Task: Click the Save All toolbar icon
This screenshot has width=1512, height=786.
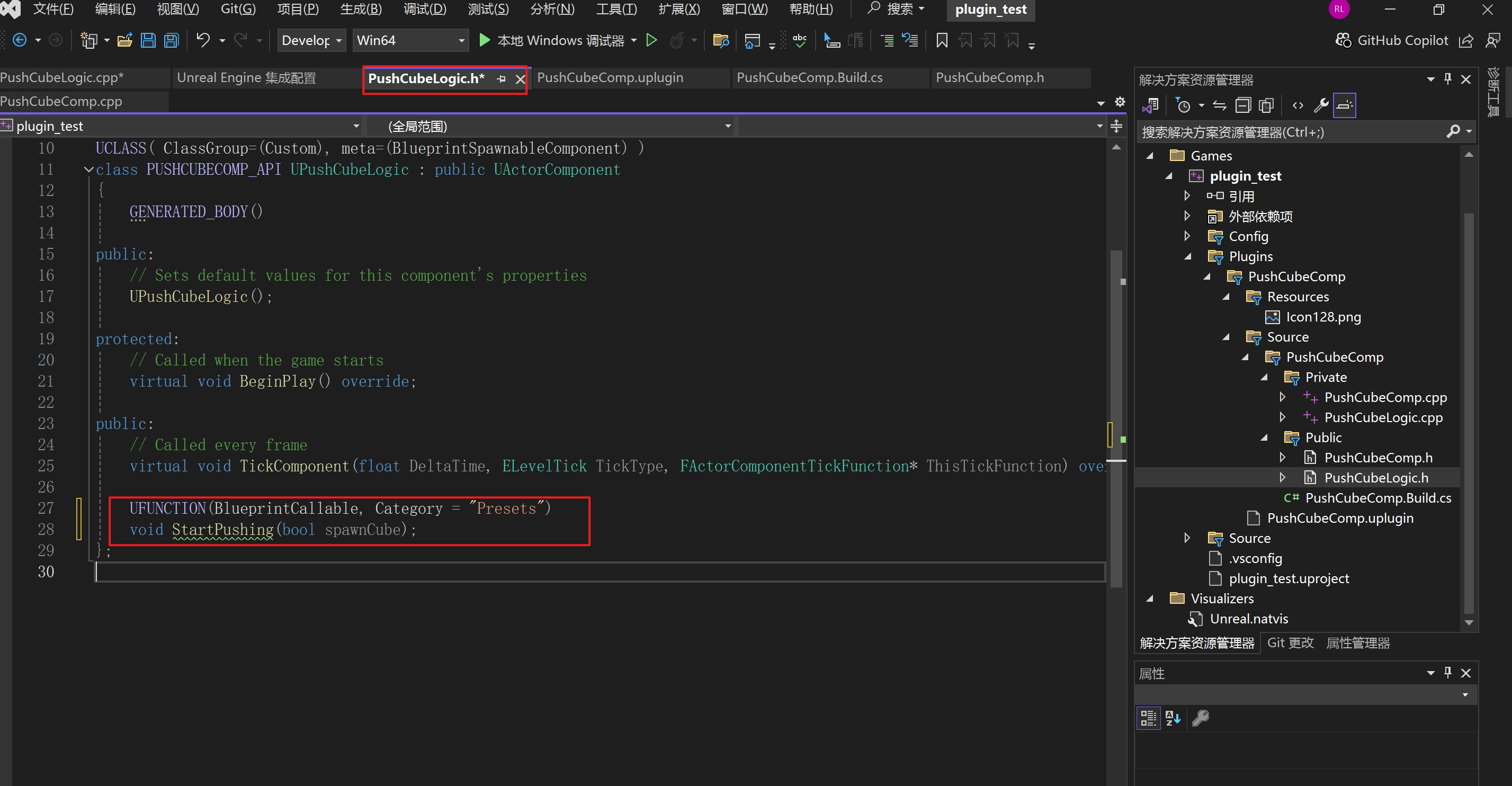Action: point(172,40)
